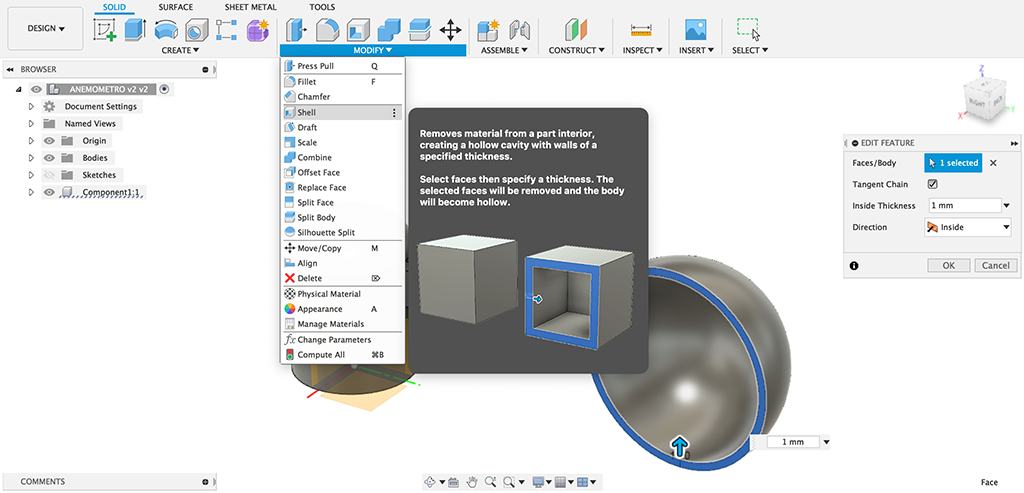
Task: Click the Create Sketch toolbar icon
Action: click(105, 30)
